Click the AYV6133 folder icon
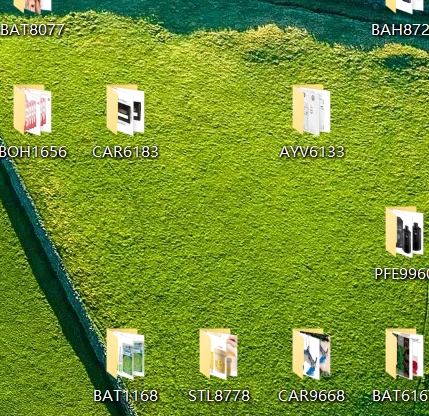Image resolution: width=429 pixels, height=416 pixels. 311,110
